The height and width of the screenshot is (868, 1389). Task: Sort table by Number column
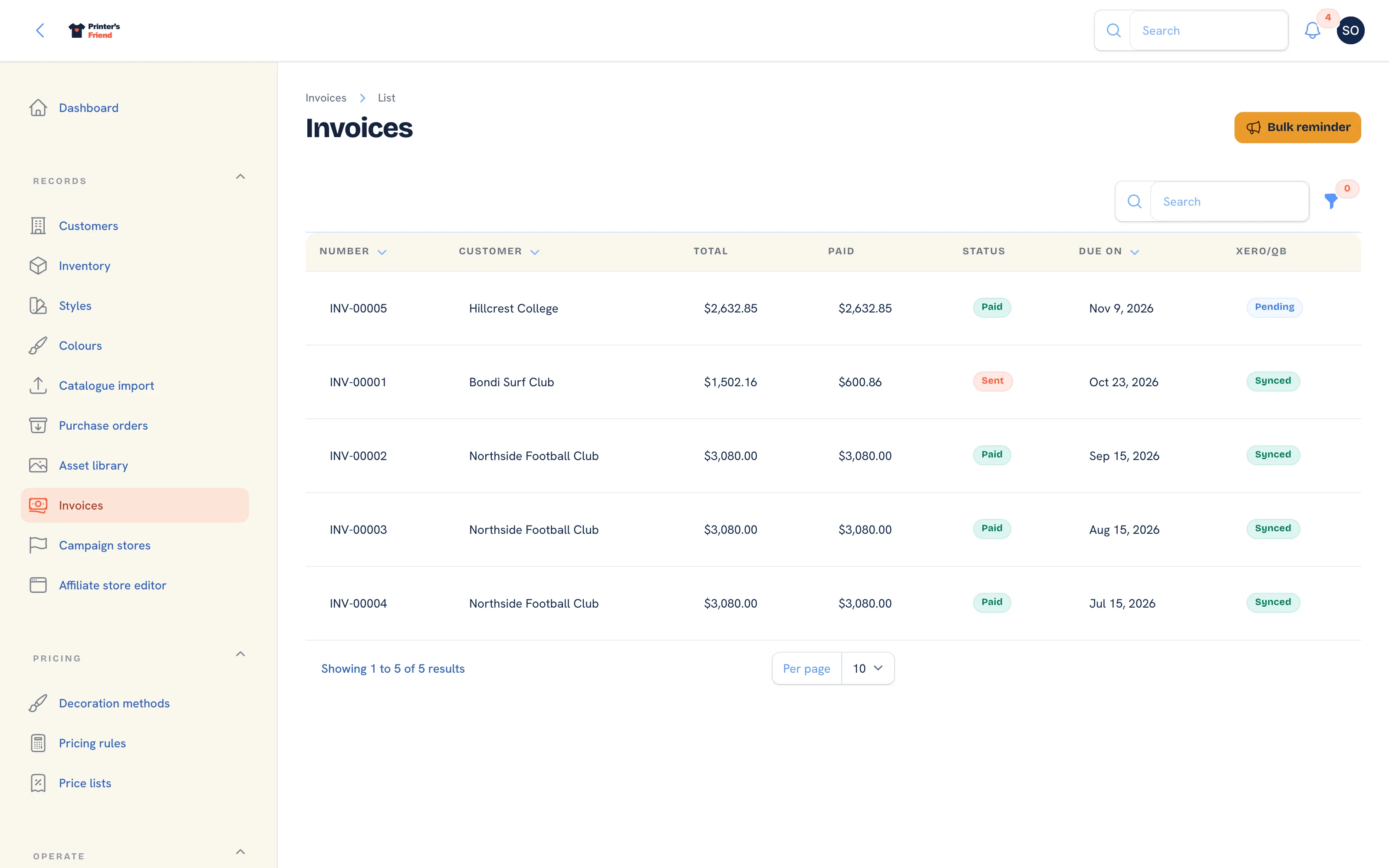click(352, 251)
